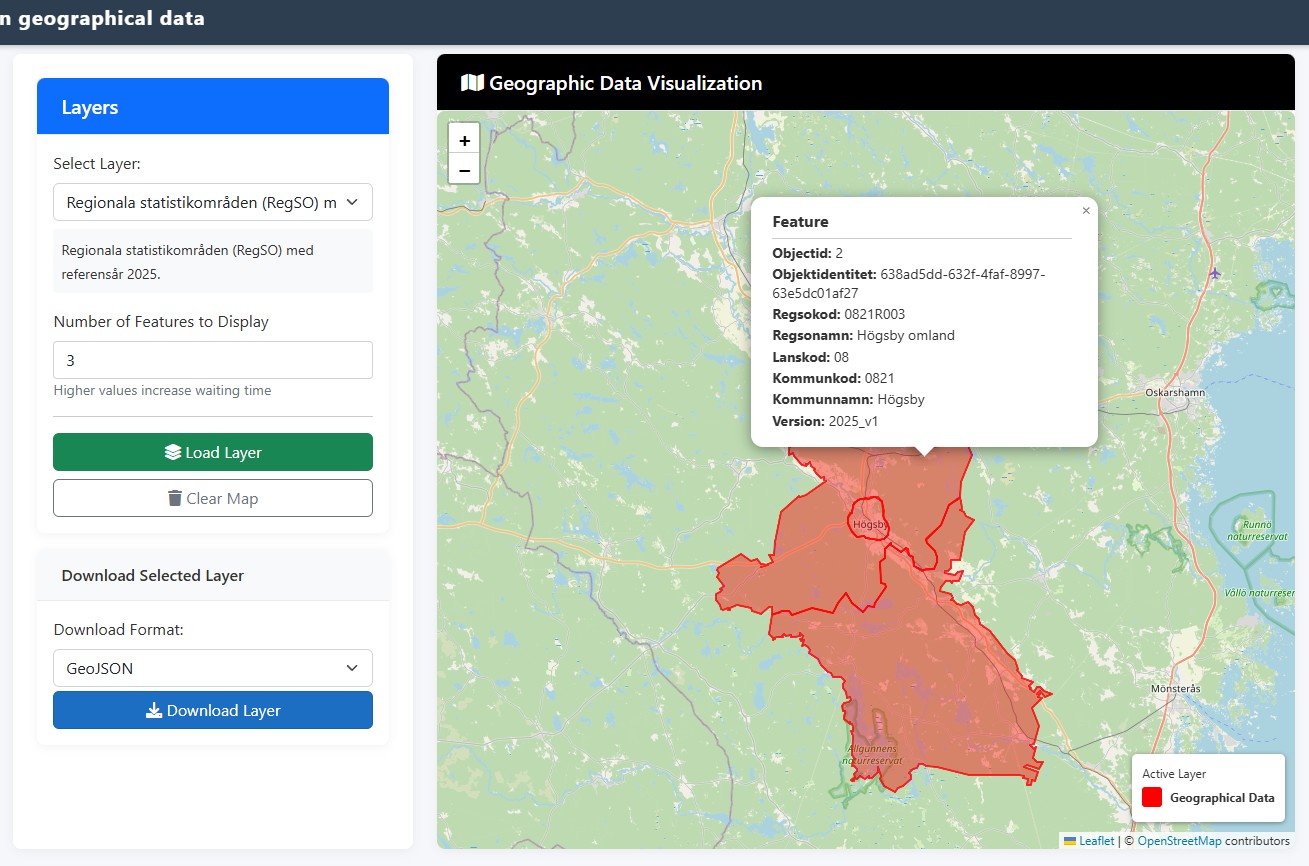Click the Clear Map button
1309x866 pixels.
point(213,498)
